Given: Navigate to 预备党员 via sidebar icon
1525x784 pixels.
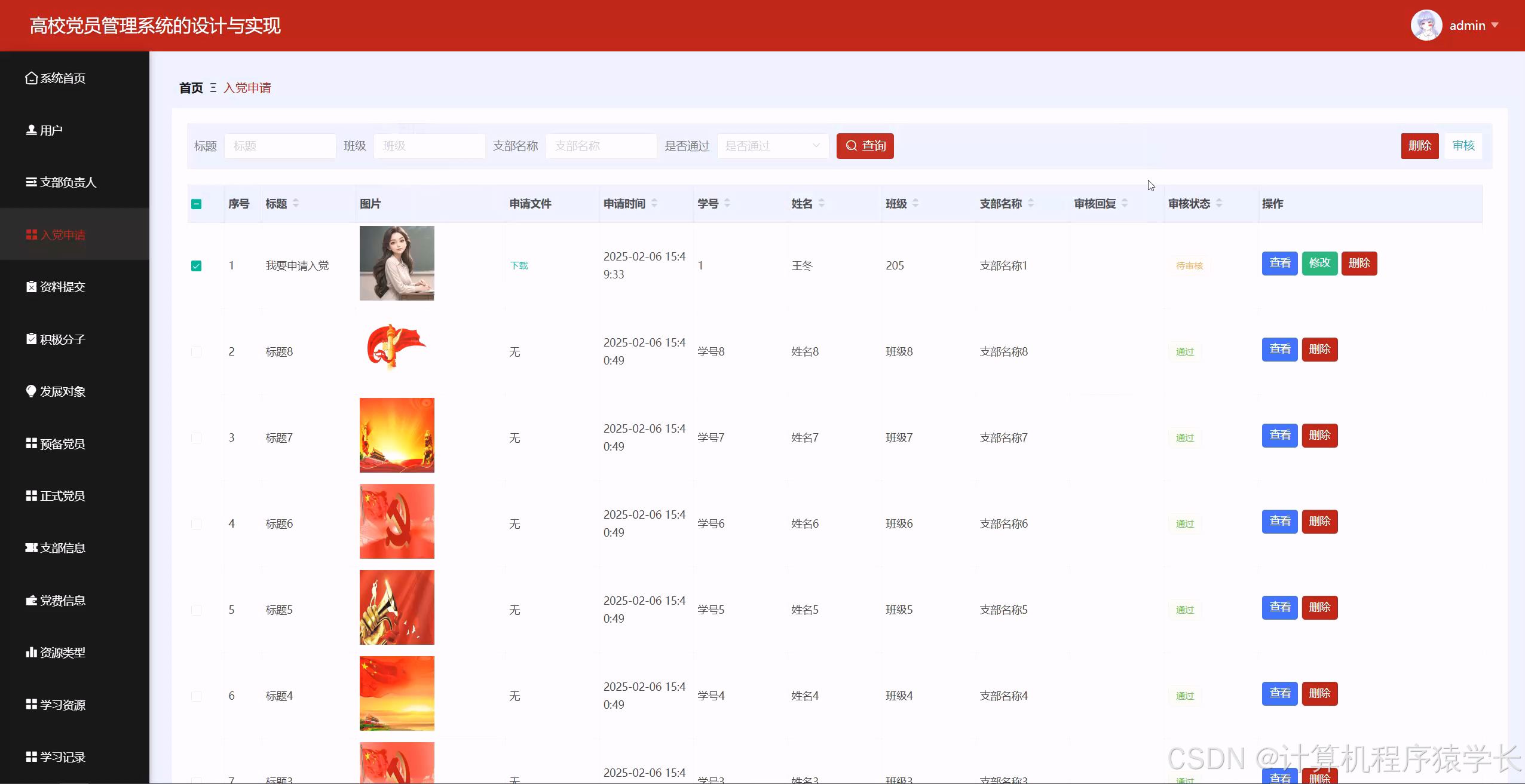Looking at the screenshot, I should tap(62, 443).
